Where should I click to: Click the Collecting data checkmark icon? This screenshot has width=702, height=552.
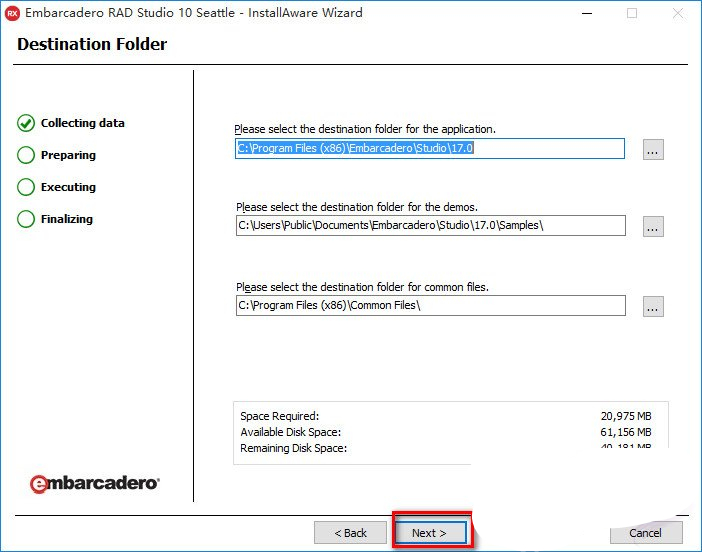26,123
